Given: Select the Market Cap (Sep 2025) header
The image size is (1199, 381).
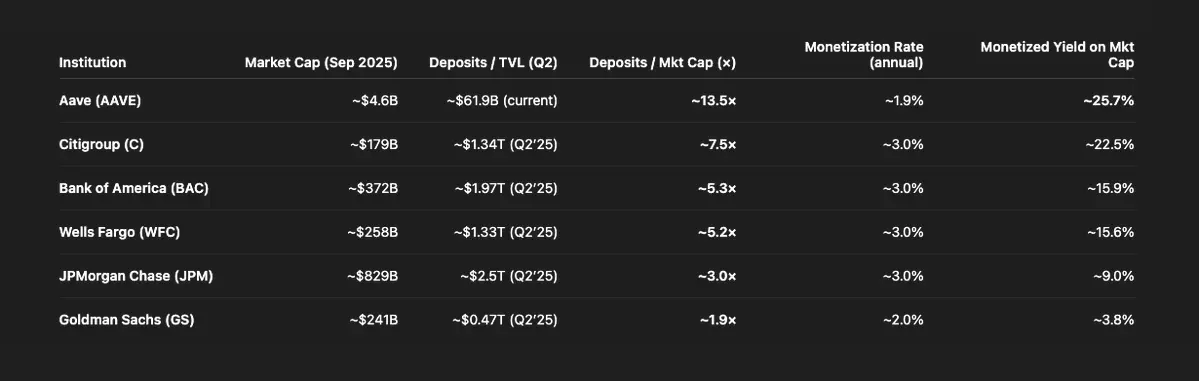Looking at the screenshot, I should tap(321, 63).
